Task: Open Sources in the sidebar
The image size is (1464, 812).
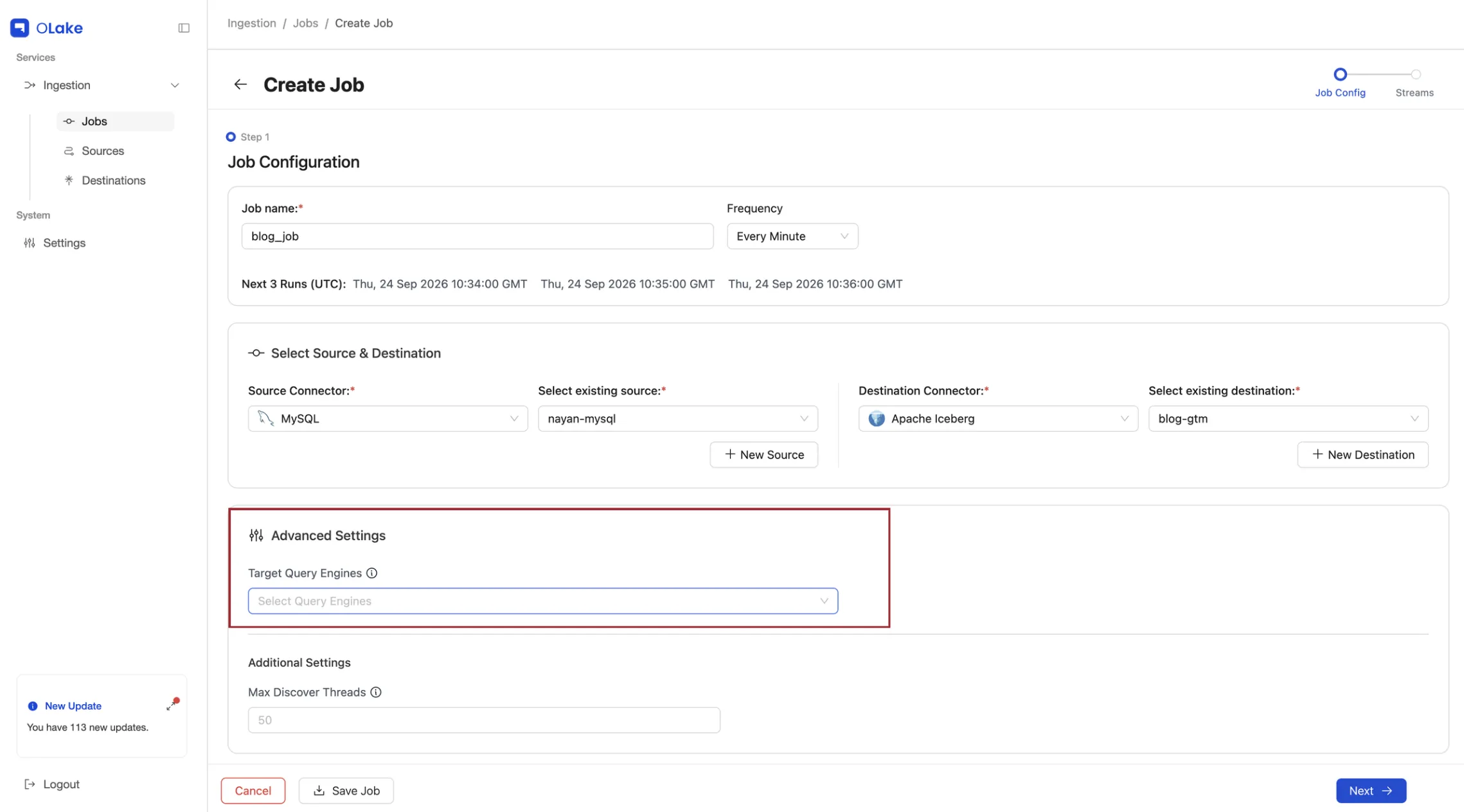Action: [x=102, y=151]
